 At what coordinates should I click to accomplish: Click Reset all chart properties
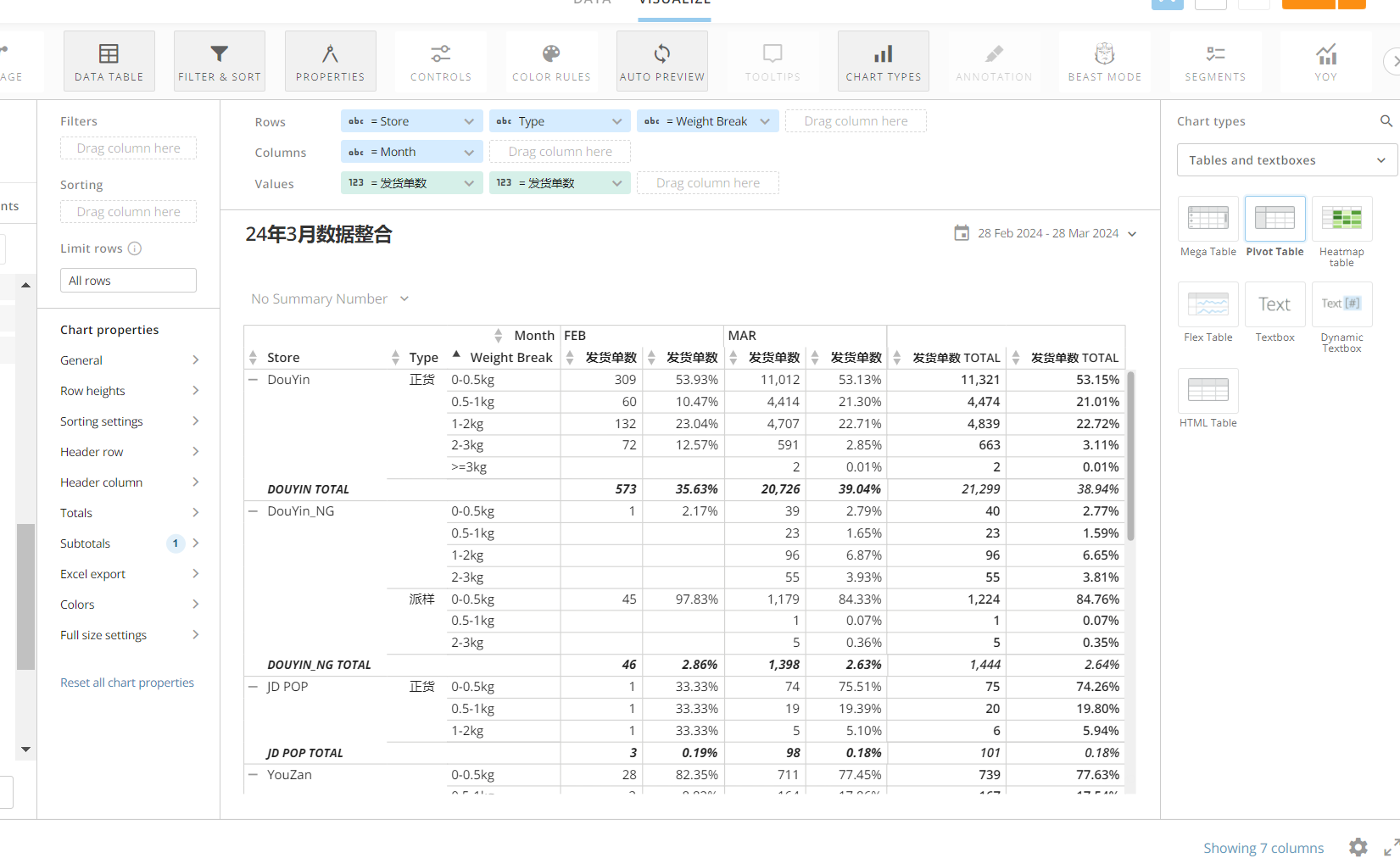pos(126,682)
